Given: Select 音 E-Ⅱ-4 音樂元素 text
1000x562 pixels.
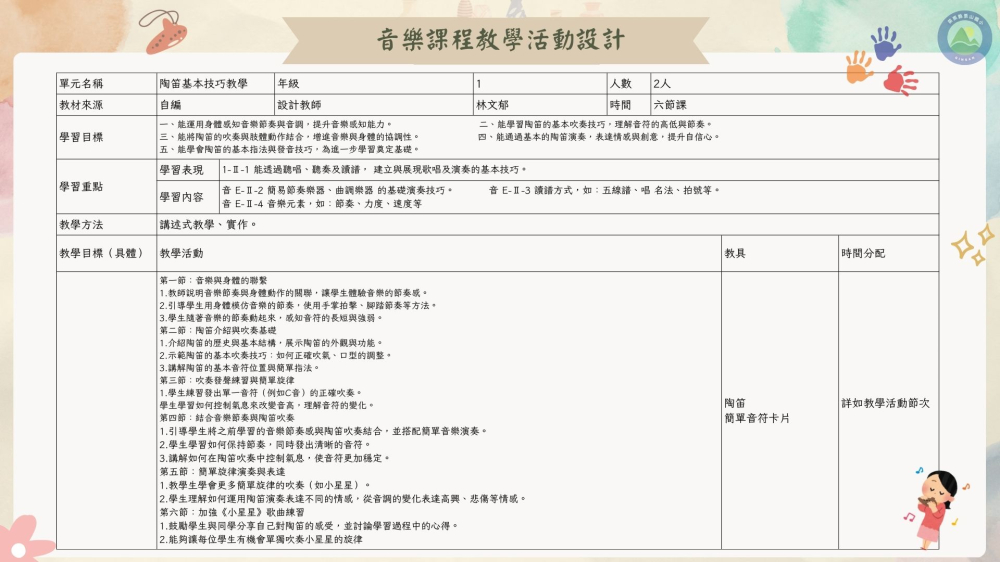Looking at the screenshot, I should [321, 204].
